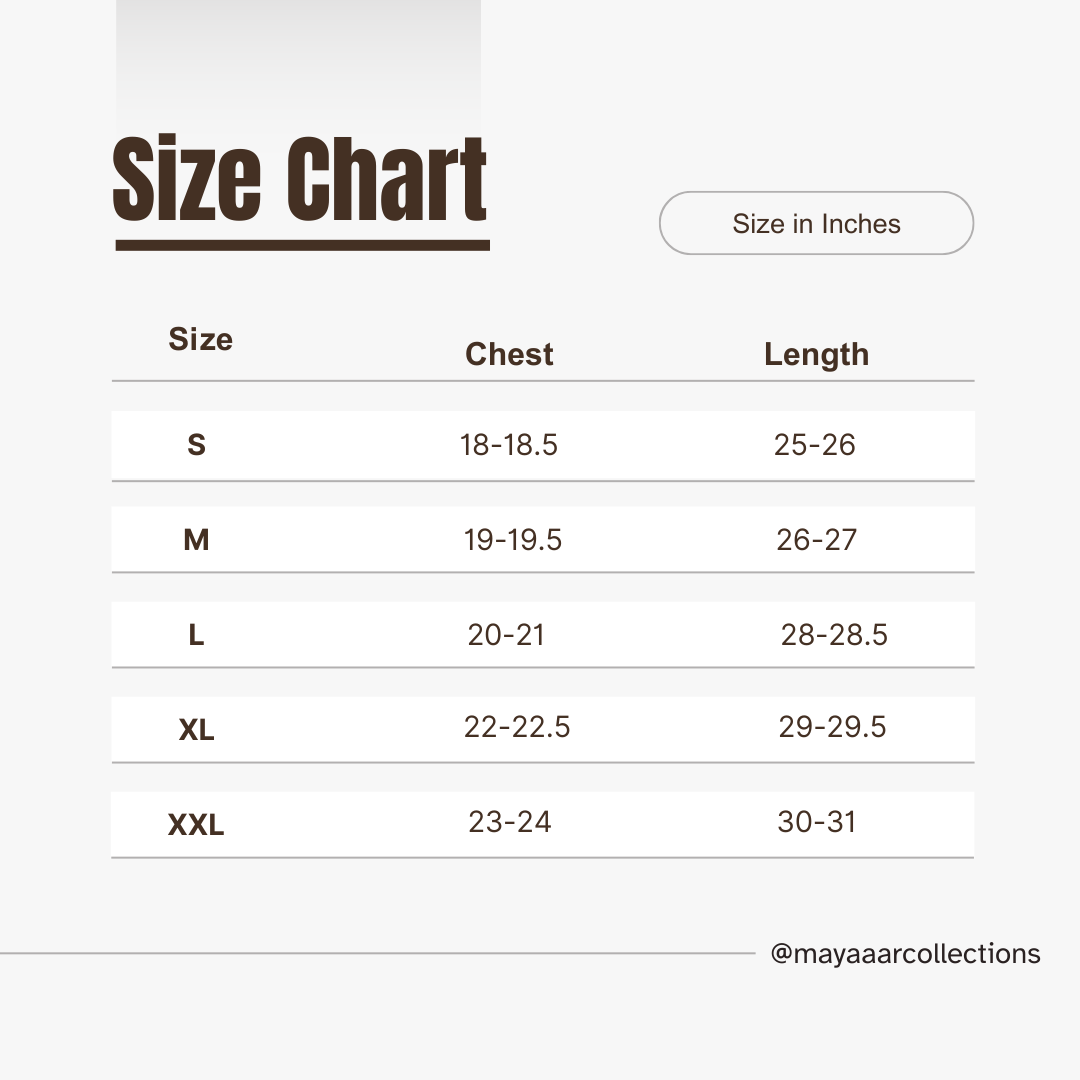
Task: Click the "XXL" size row label
Action: click(196, 826)
